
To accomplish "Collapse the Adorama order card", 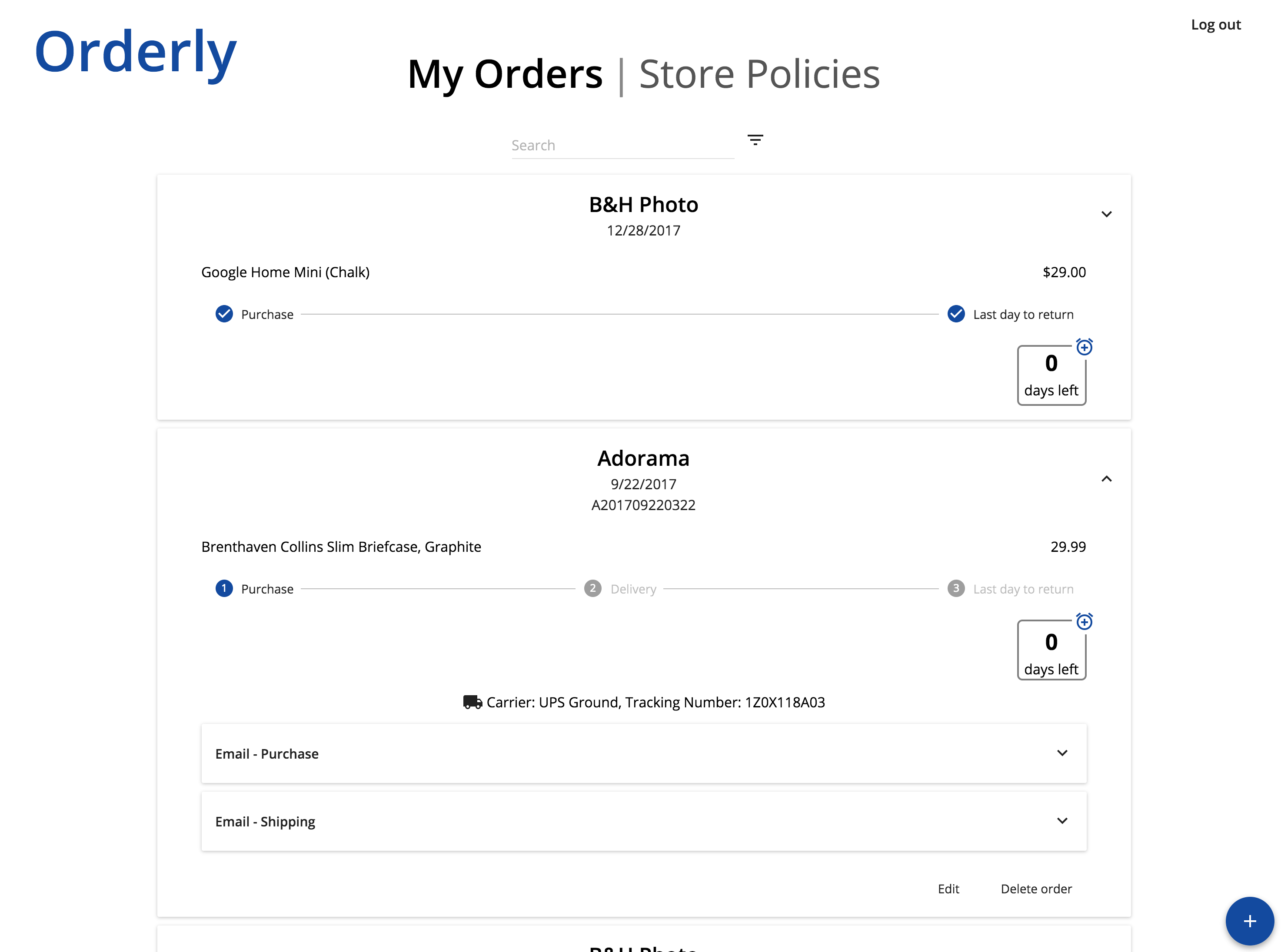I will [1106, 478].
